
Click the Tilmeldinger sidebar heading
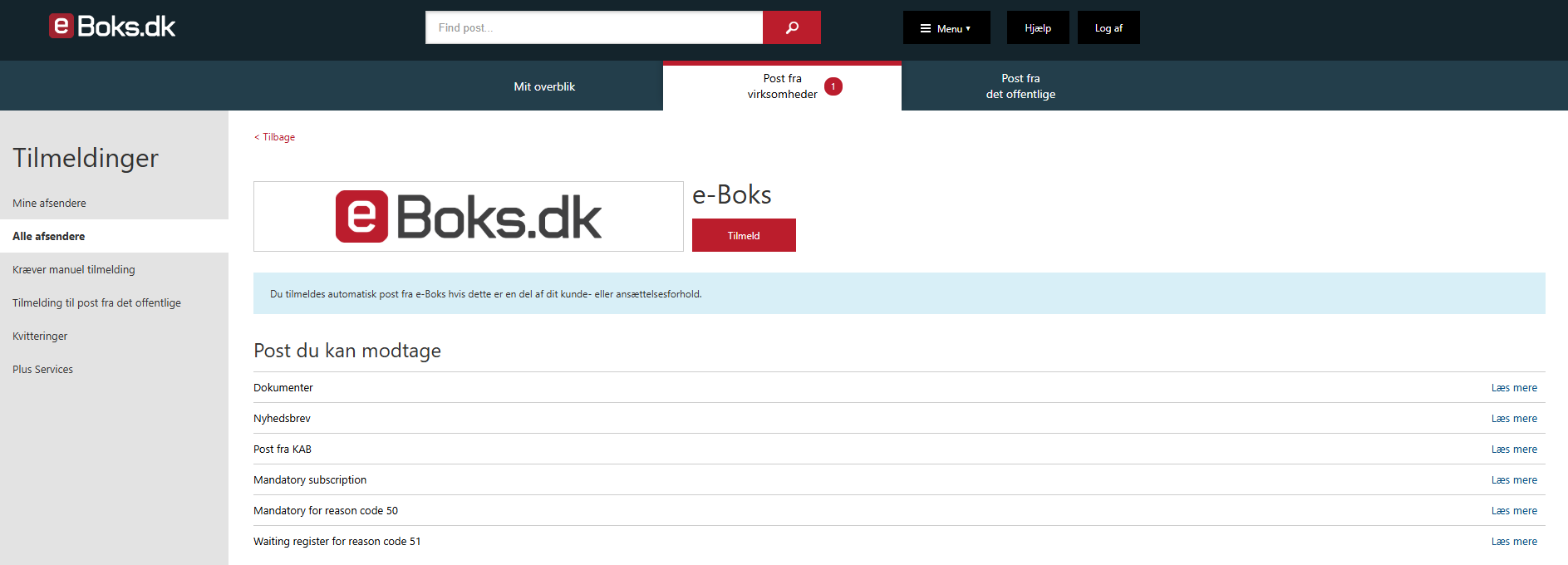click(86, 158)
